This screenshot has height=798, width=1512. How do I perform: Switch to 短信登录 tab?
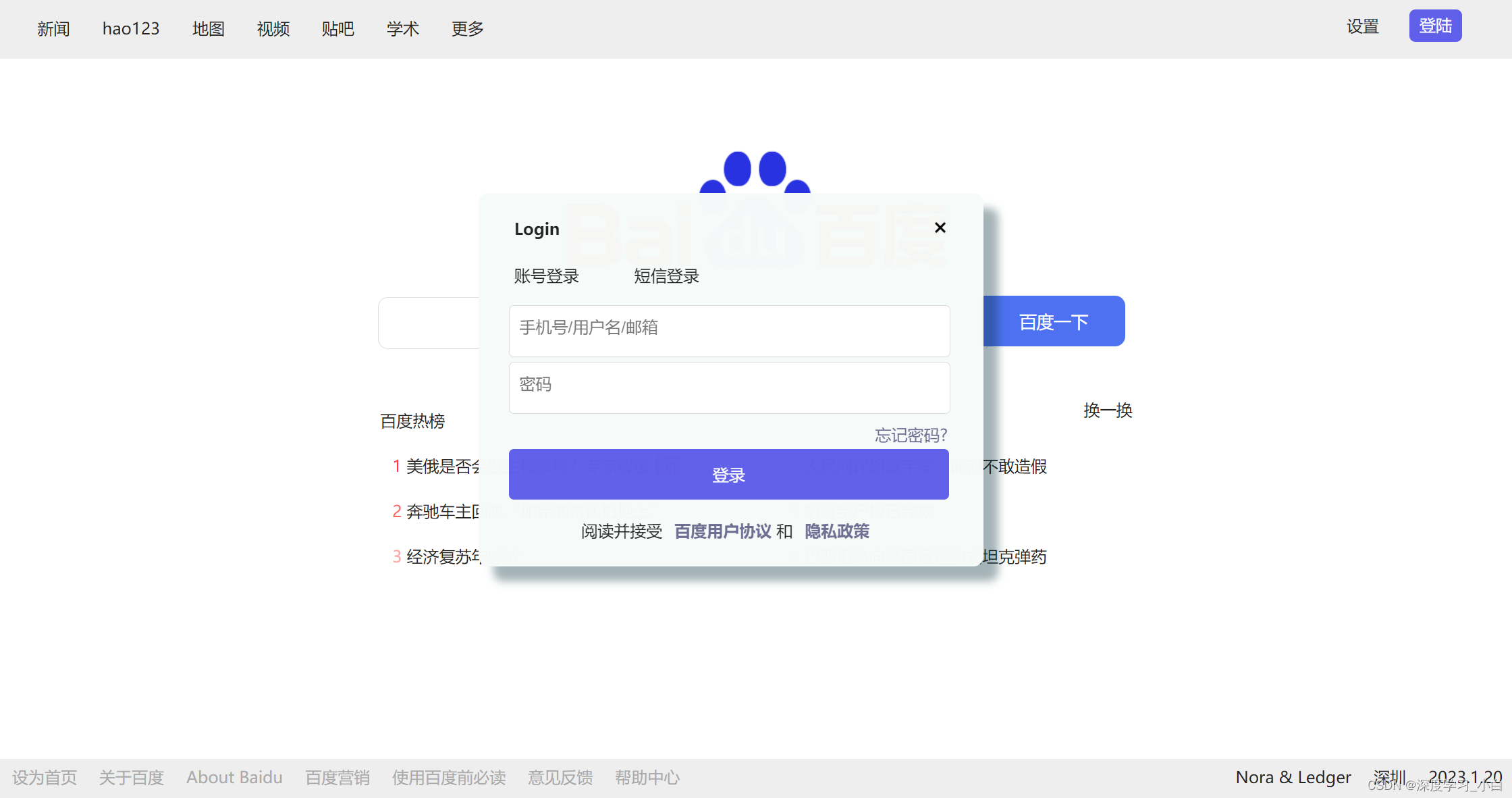[x=666, y=276]
